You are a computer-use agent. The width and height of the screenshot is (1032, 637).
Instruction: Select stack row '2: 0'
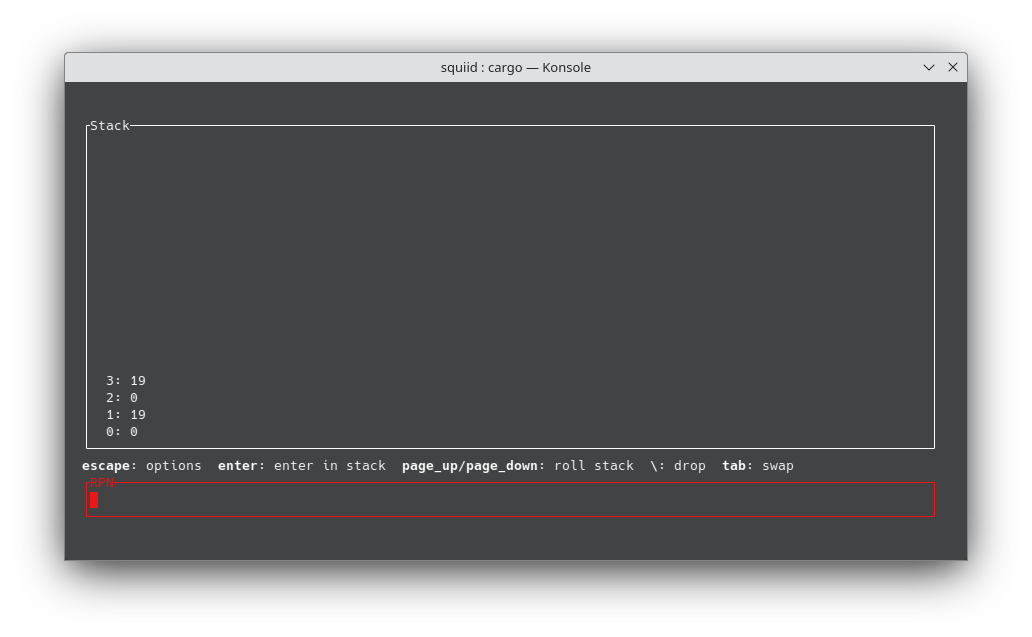[122, 397]
